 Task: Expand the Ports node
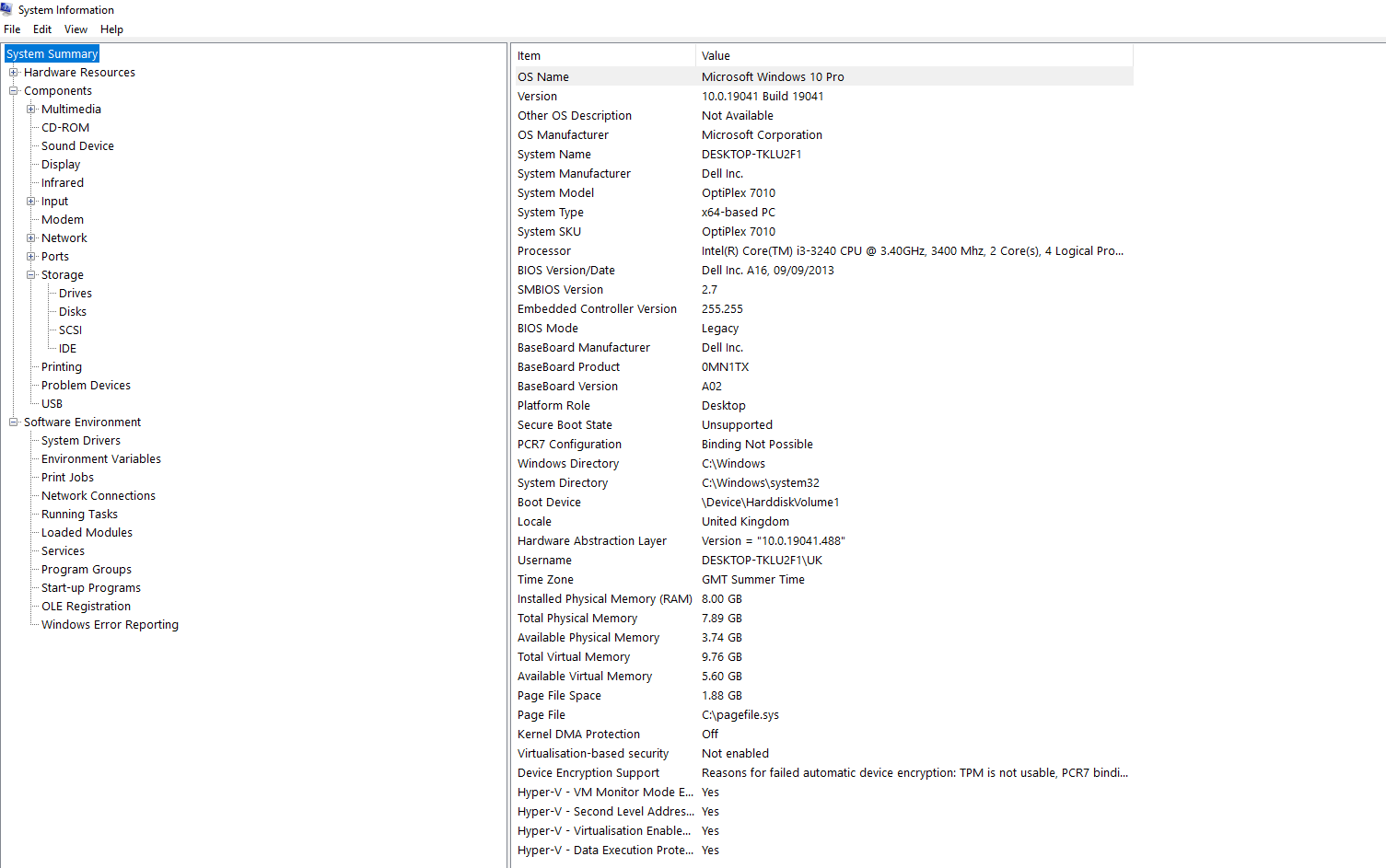click(31, 257)
